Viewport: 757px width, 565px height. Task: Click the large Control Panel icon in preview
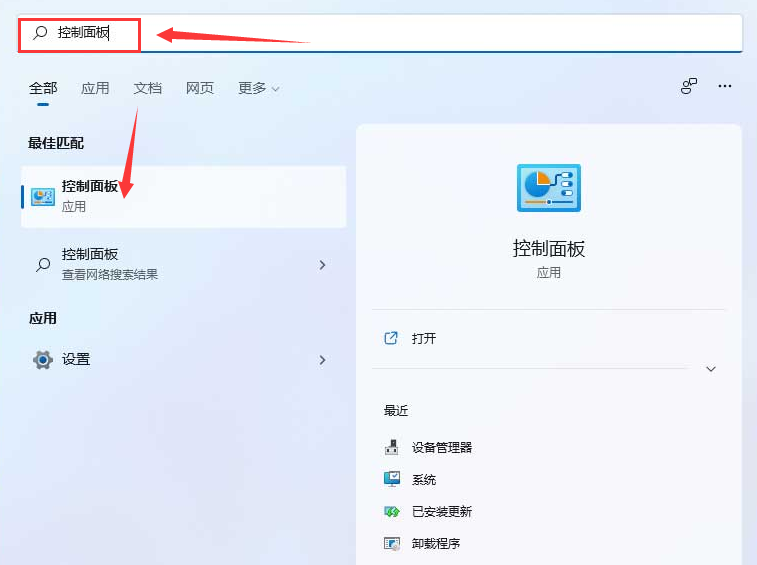(548, 188)
